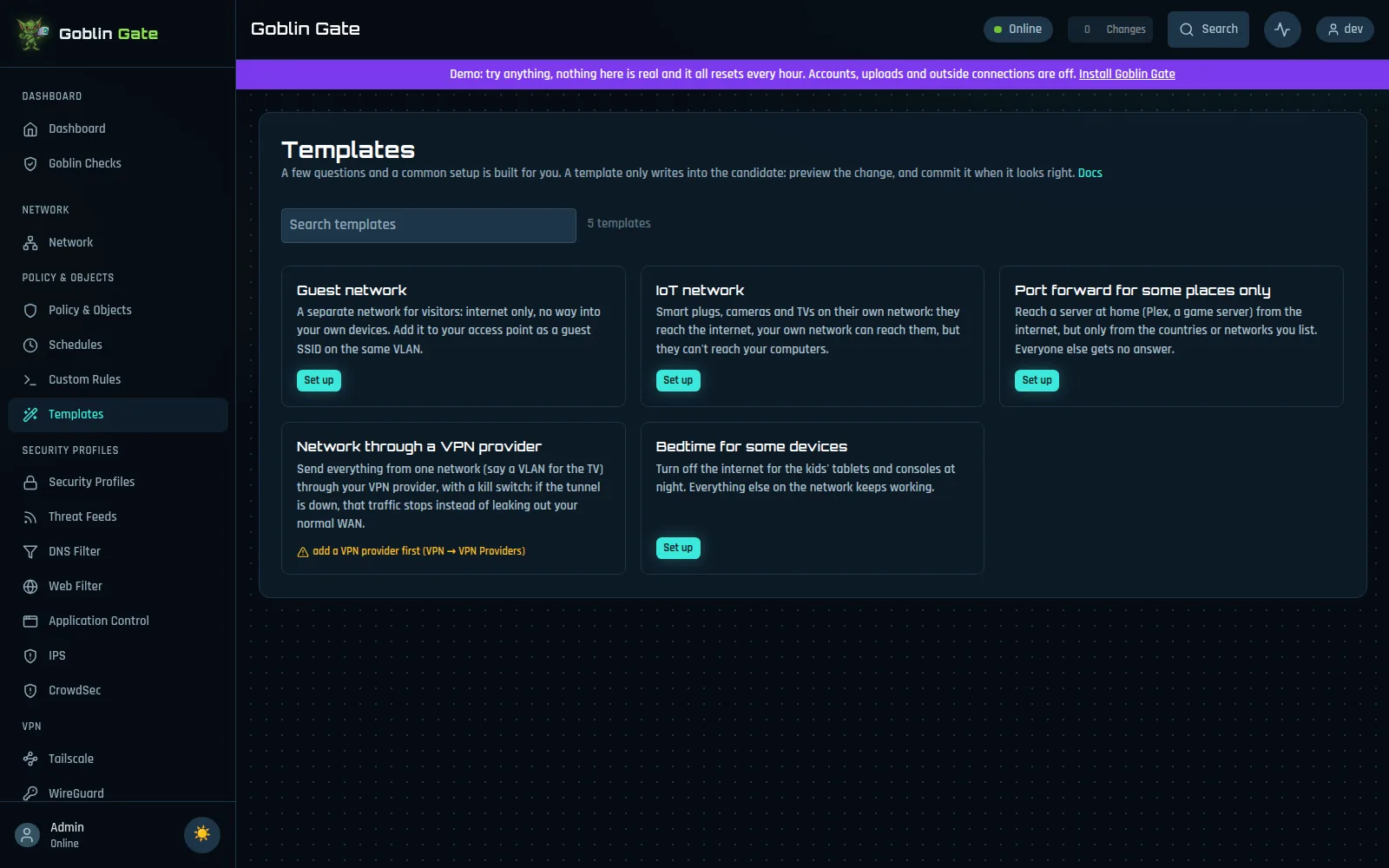
Task: Open Schedules from the sidebar
Action: coord(118,345)
